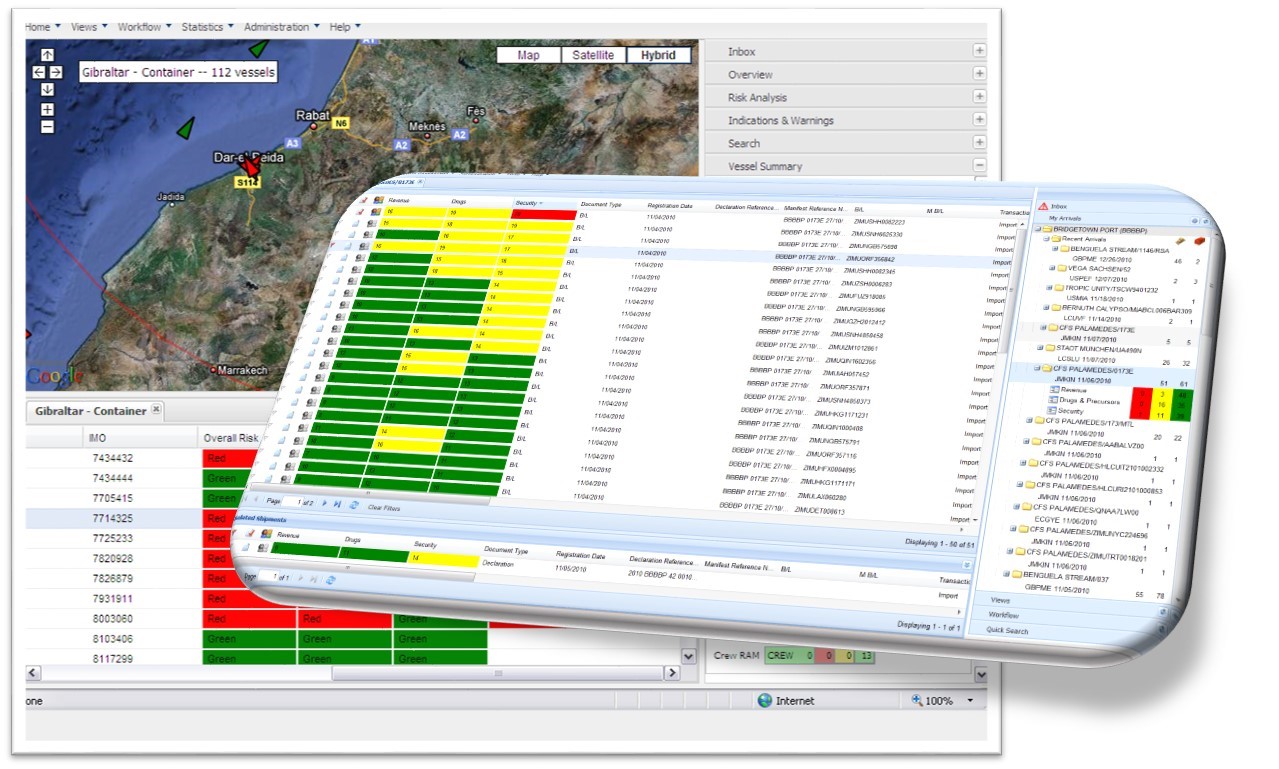Click the Inbox warning triangle icon
This screenshot has width=1279, height=769.
pyautogui.click(x=1043, y=205)
